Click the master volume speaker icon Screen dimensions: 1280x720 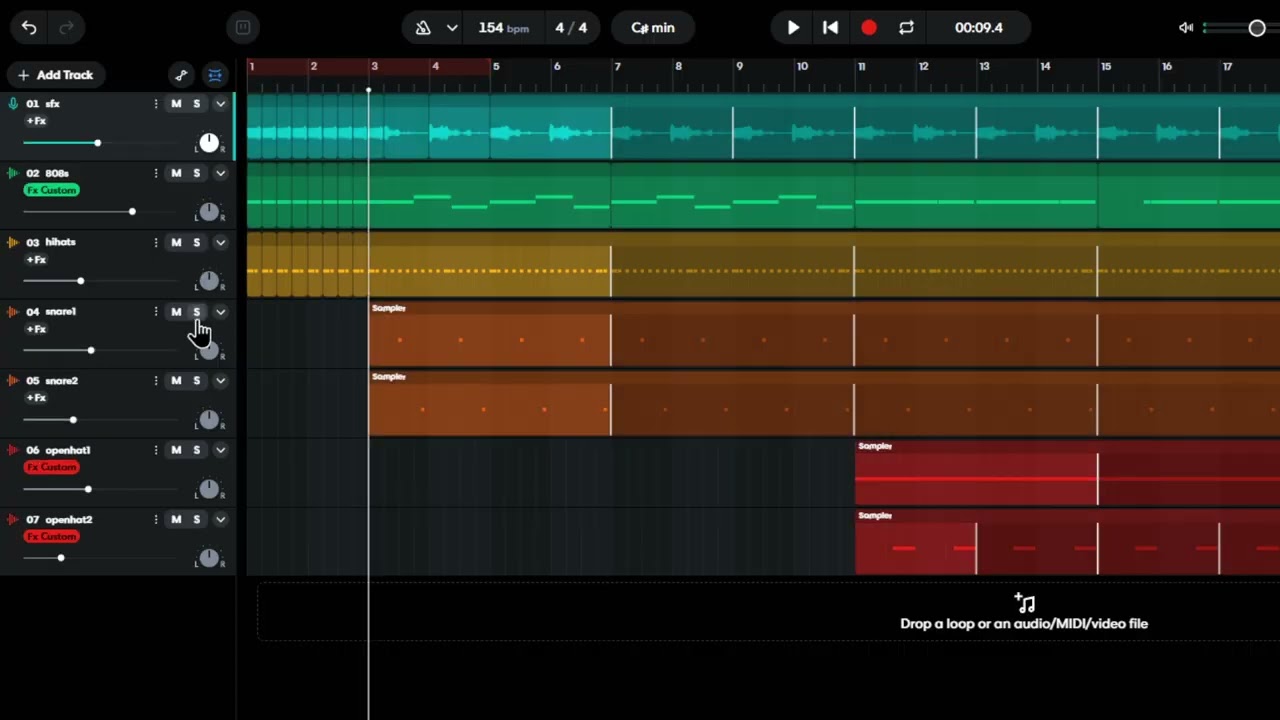pos(1186,28)
